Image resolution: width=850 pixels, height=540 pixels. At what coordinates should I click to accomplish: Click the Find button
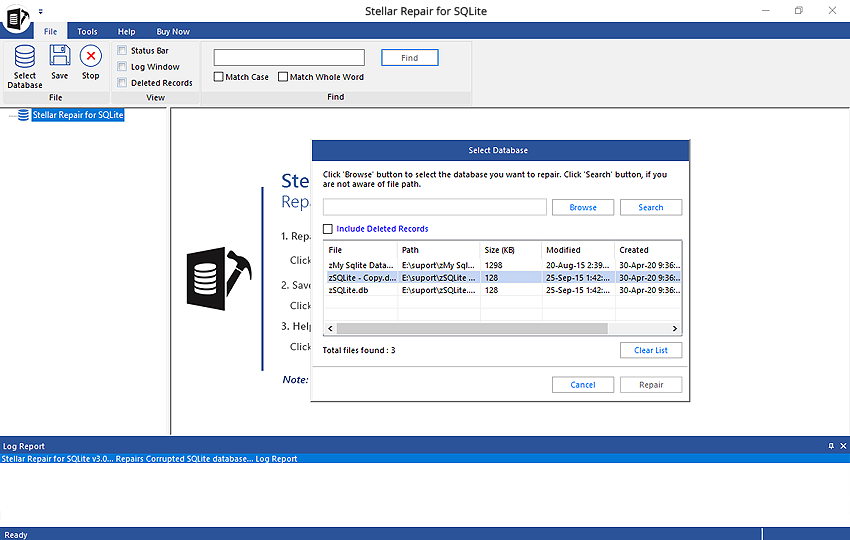click(410, 57)
